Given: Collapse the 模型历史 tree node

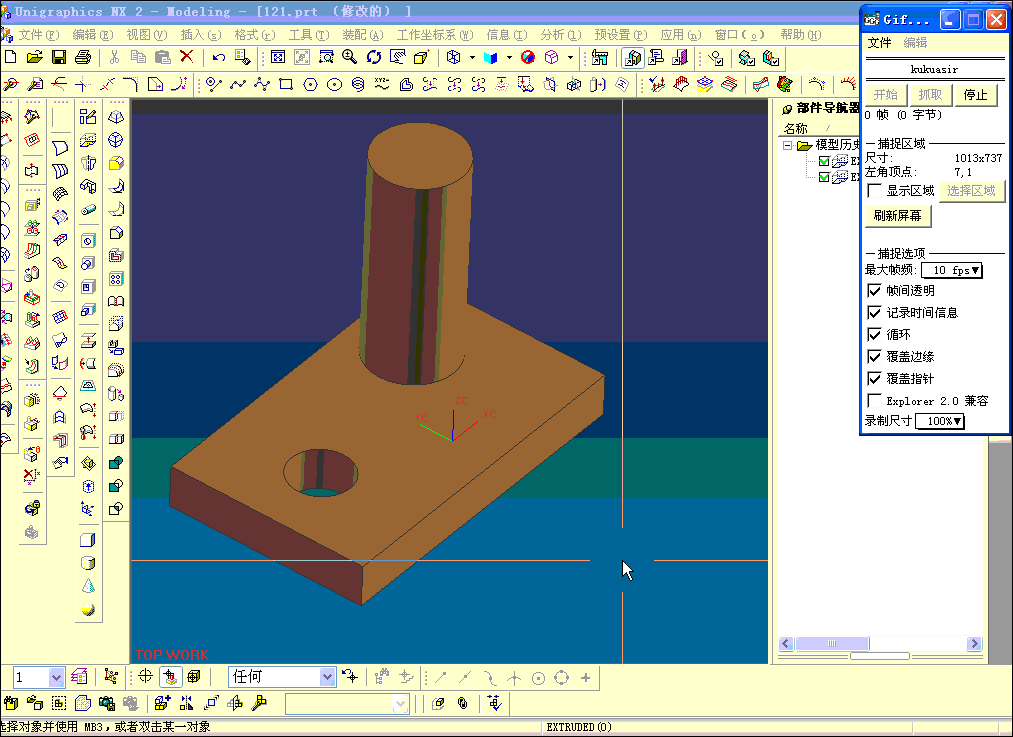Looking at the screenshot, I should 788,145.
